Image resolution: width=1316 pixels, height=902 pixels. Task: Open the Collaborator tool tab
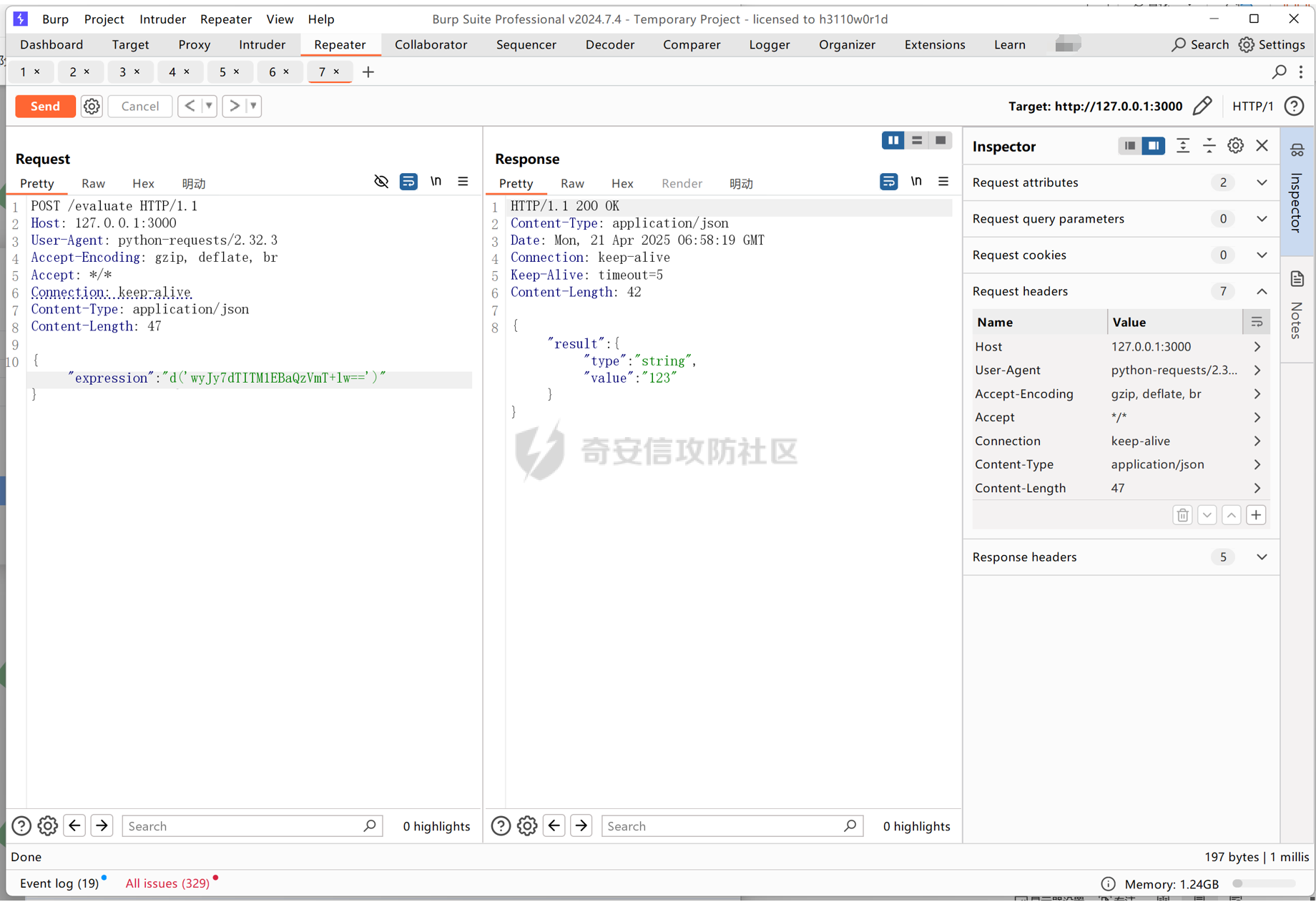point(431,44)
